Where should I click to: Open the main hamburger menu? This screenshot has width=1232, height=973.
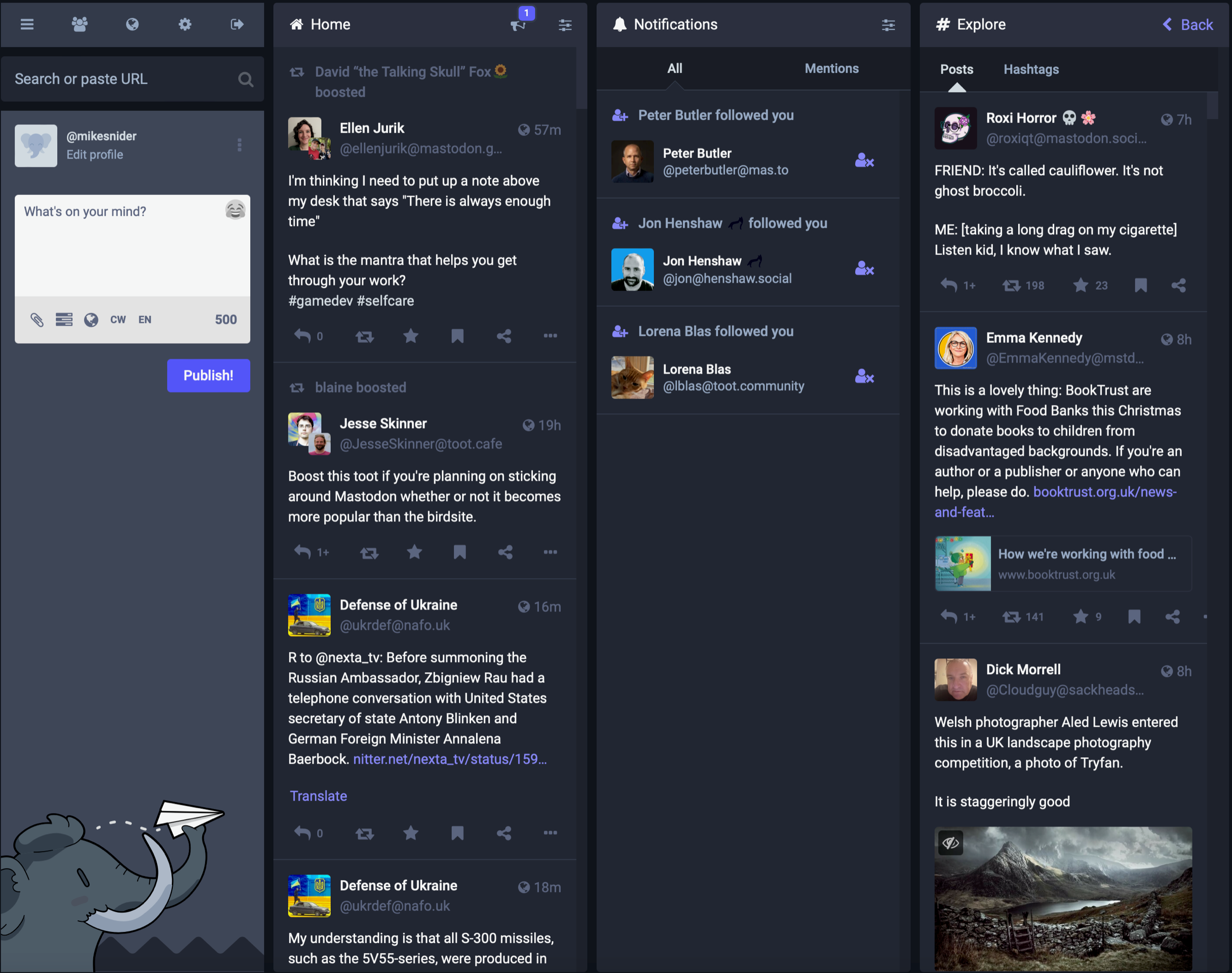(x=27, y=24)
